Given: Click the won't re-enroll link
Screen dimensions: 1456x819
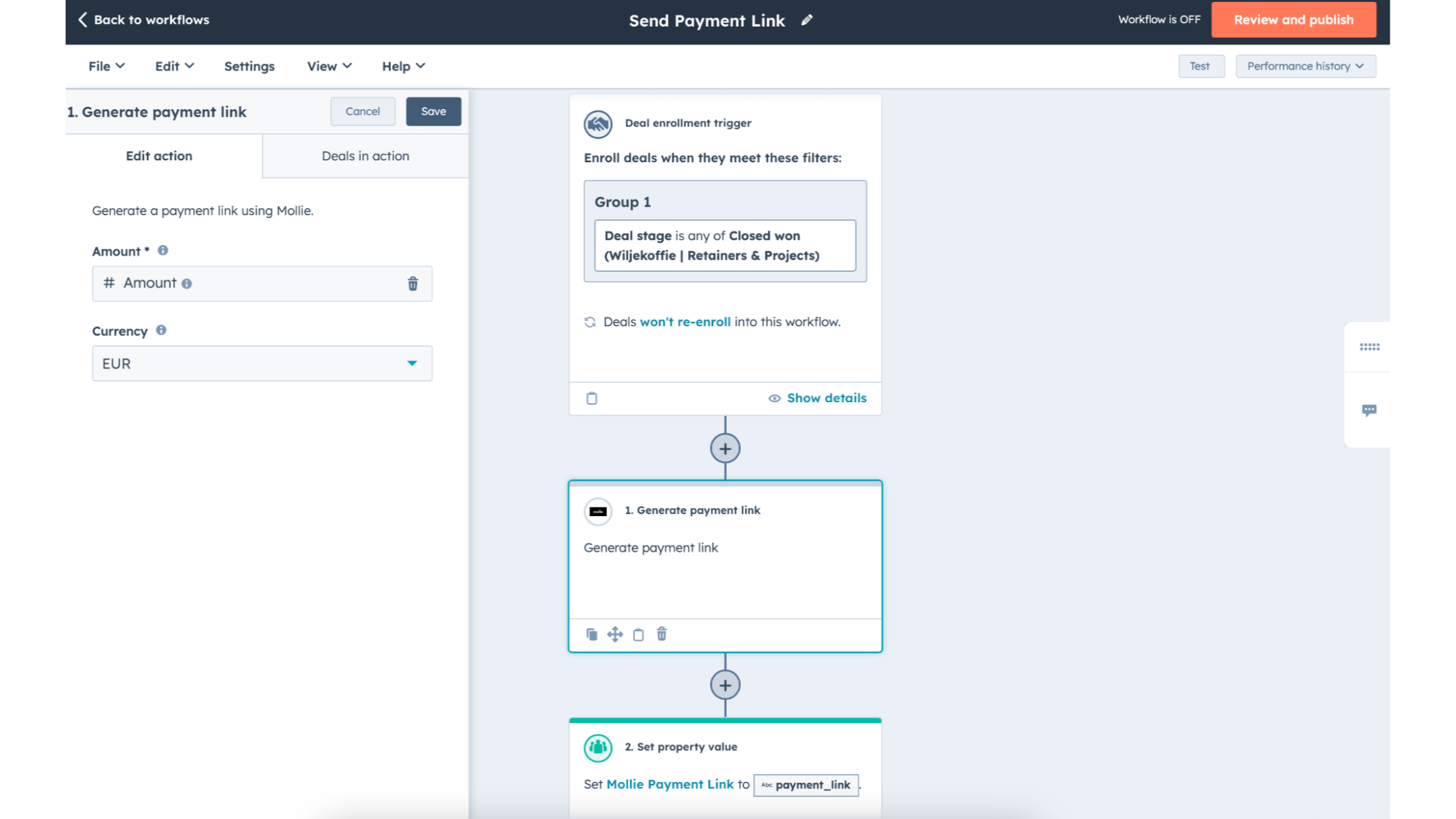Looking at the screenshot, I should tap(685, 322).
